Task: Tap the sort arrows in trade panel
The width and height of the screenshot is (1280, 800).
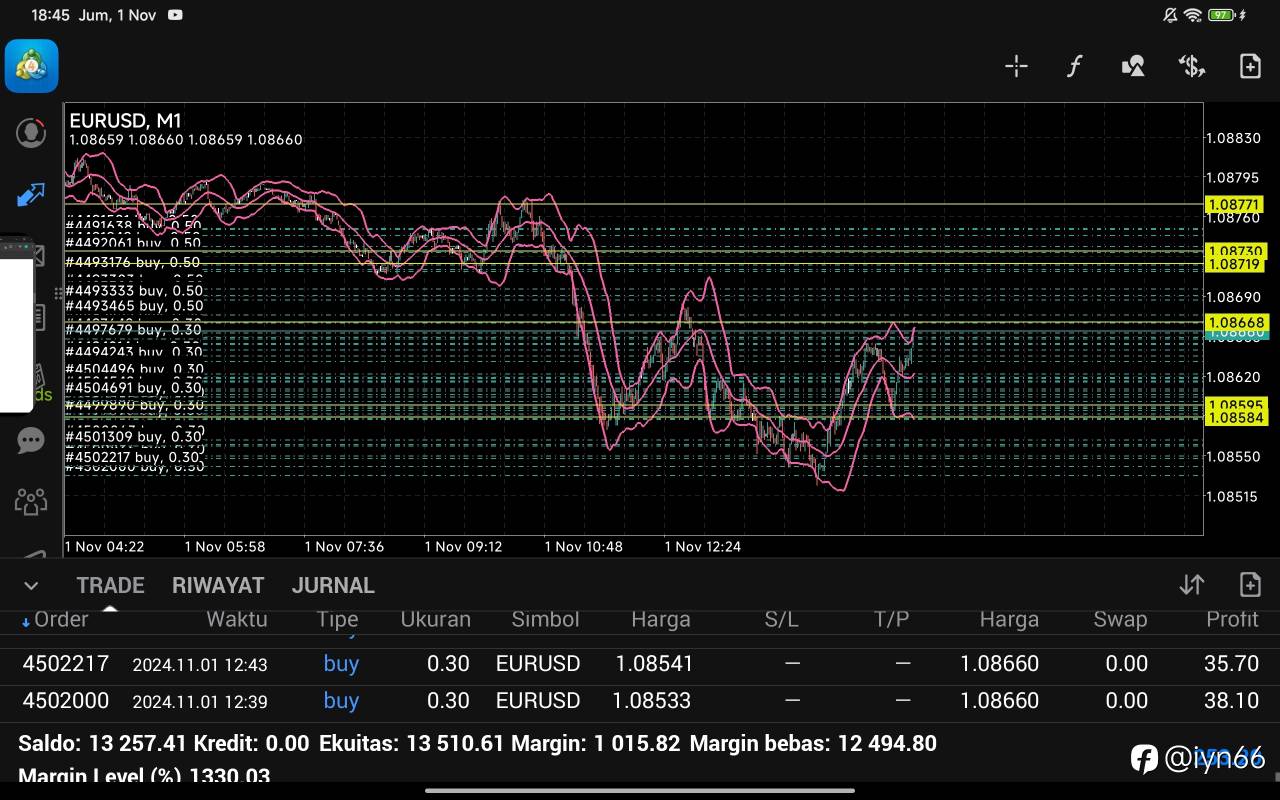Action: click(1191, 585)
